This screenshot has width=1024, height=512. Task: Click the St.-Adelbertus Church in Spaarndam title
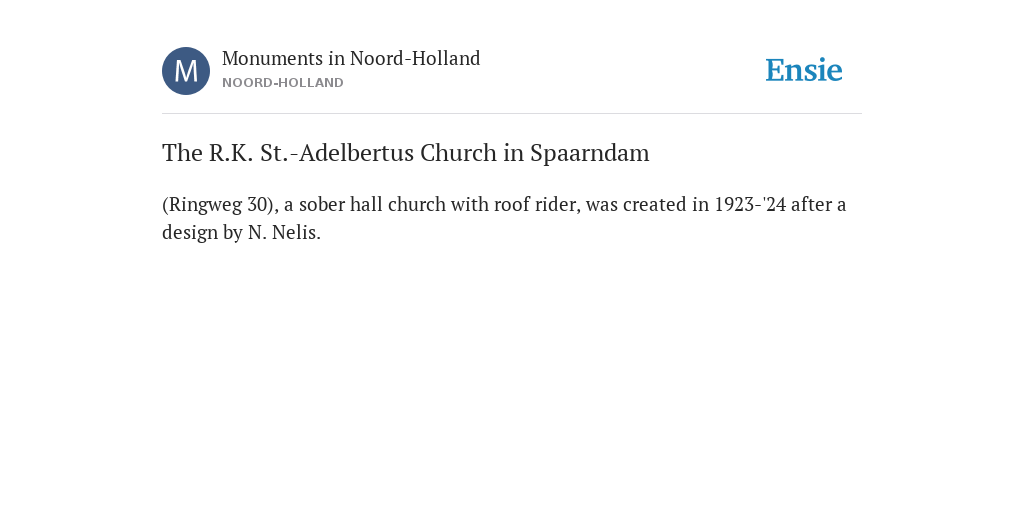pos(406,153)
